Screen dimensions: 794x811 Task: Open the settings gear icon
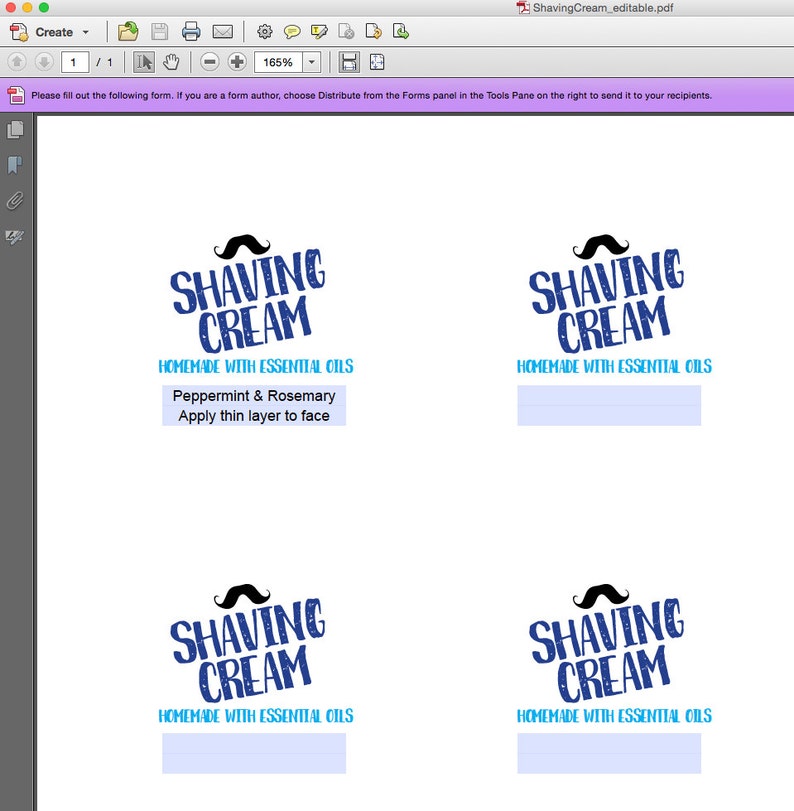(x=264, y=32)
